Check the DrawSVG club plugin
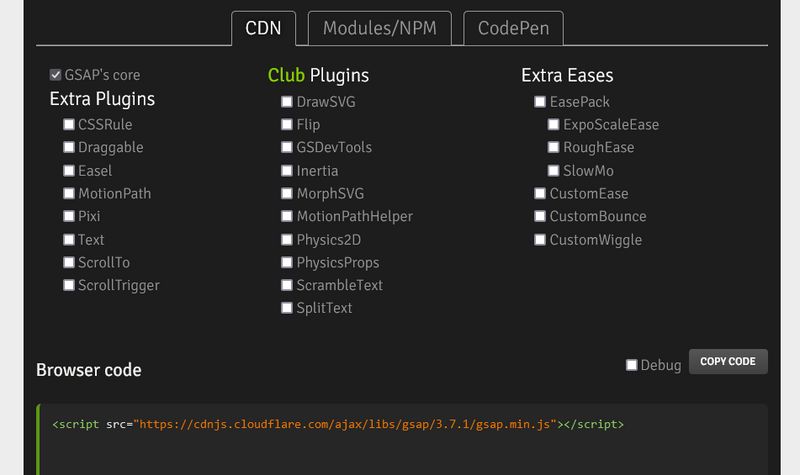The width and height of the screenshot is (800, 475). point(287,102)
